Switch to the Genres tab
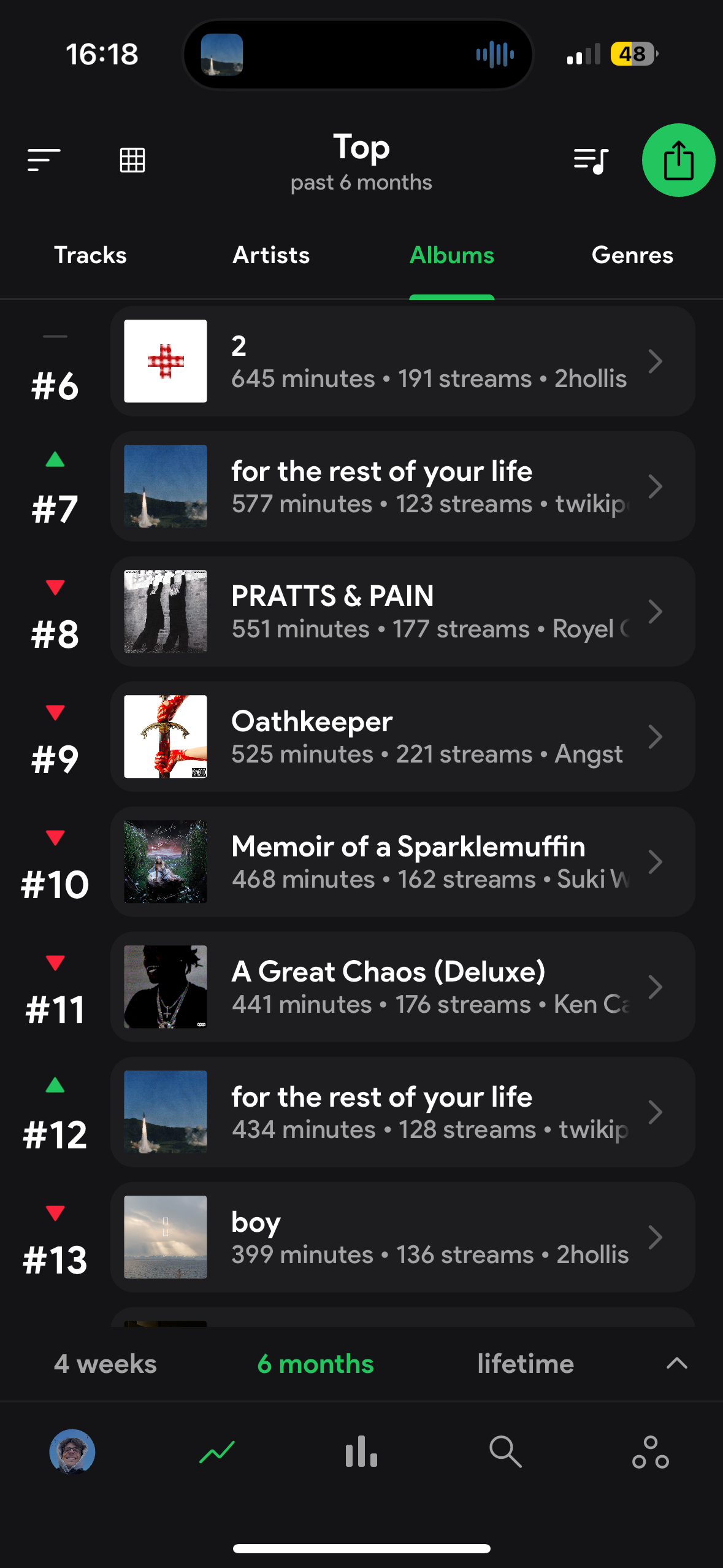723x1568 pixels. (632, 255)
